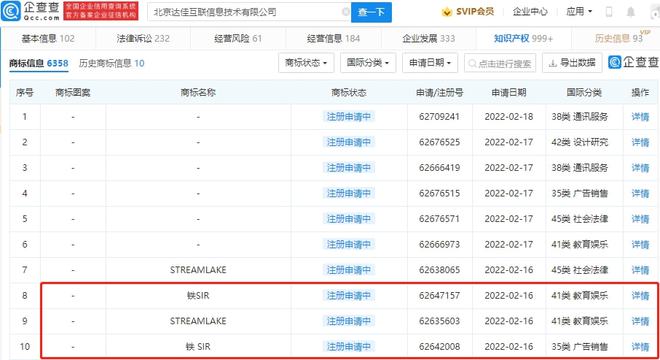This screenshot has height=360, width=660.
Task: Open 详情 for application 62642008
Action: click(x=640, y=347)
